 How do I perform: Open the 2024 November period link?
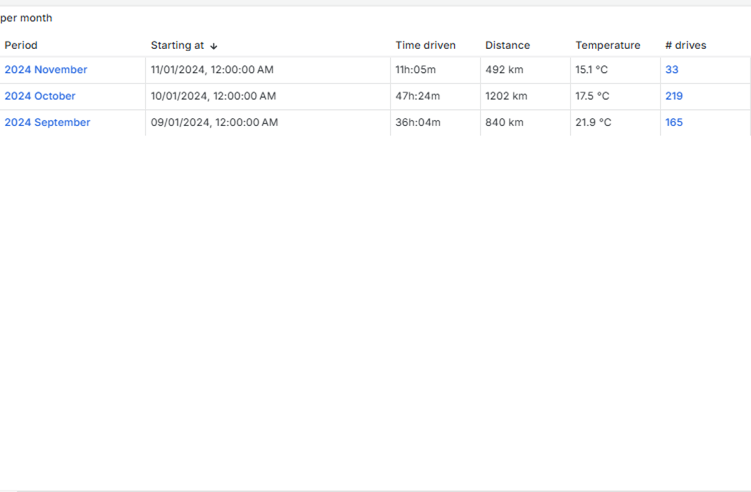[x=46, y=69]
